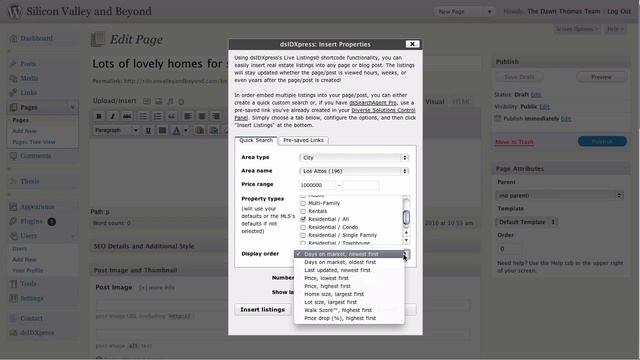Screen dimensions: 640x360
Task: Open the Parent page dropdown
Action: pos(560,196)
